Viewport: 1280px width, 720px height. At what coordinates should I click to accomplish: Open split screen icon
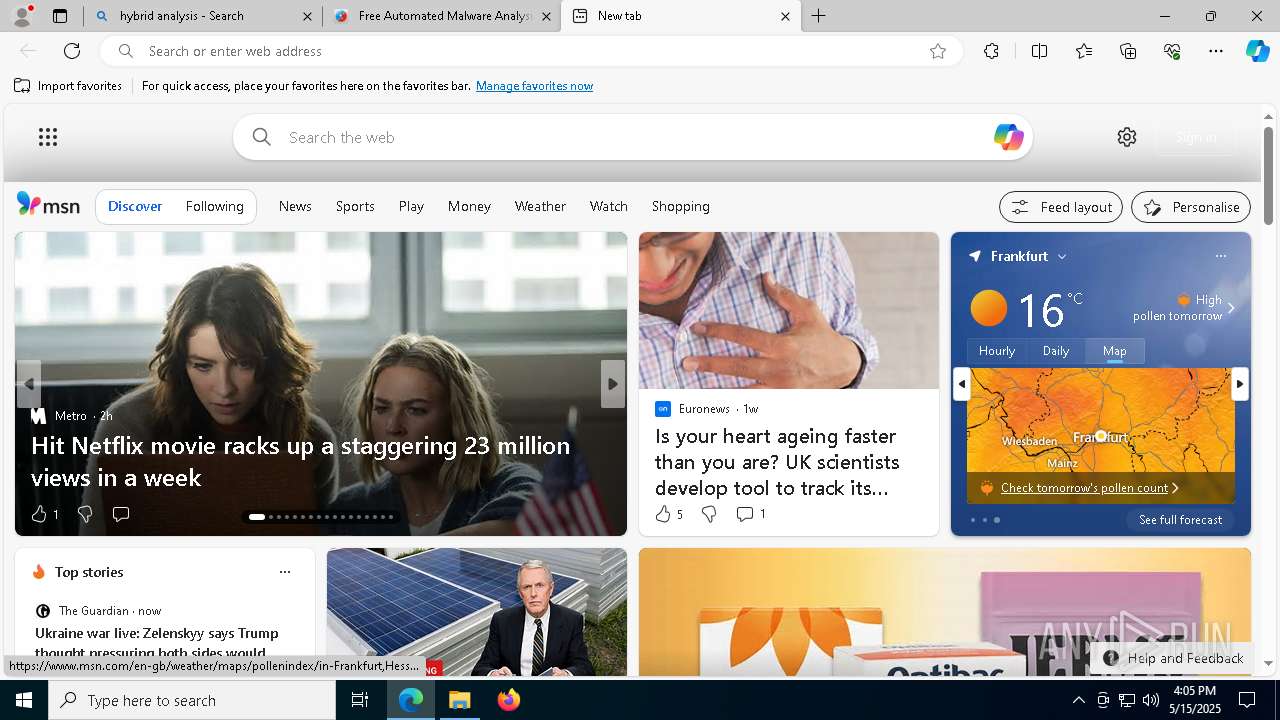pos(1039,51)
